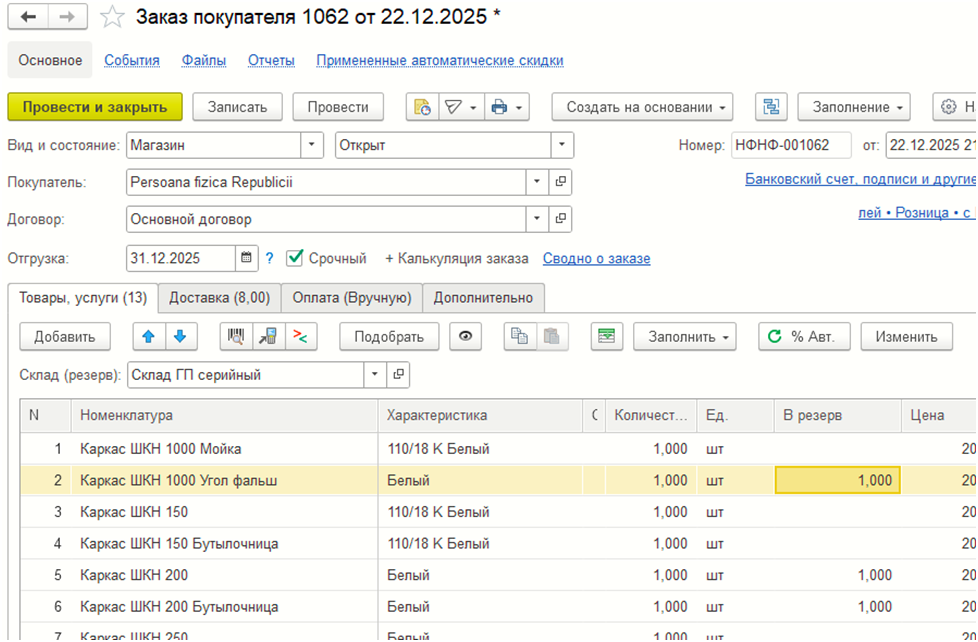Open Примененные автоматические скидки tab

pos(440,61)
